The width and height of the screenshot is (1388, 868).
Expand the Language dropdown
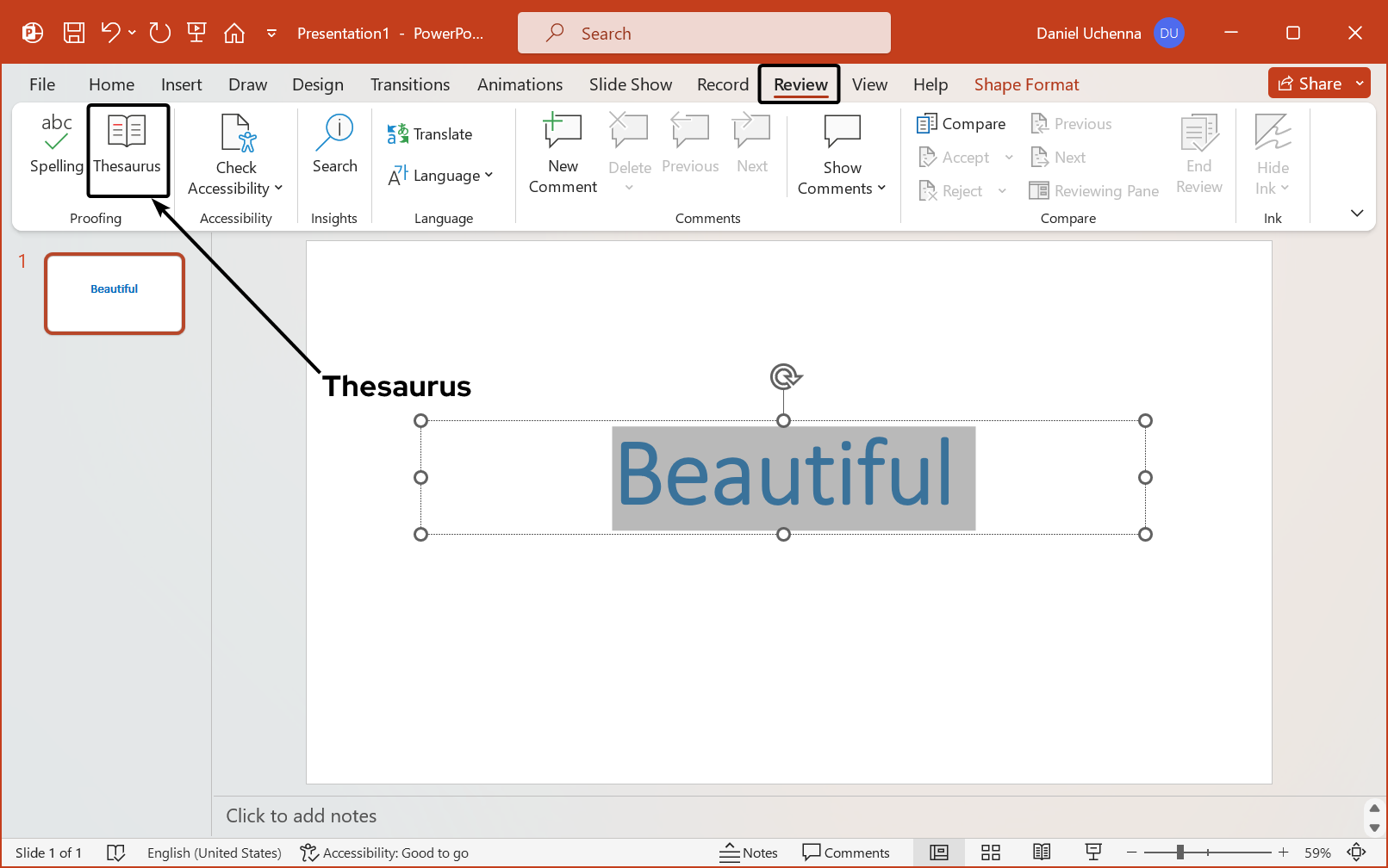click(x=489, y=175)
